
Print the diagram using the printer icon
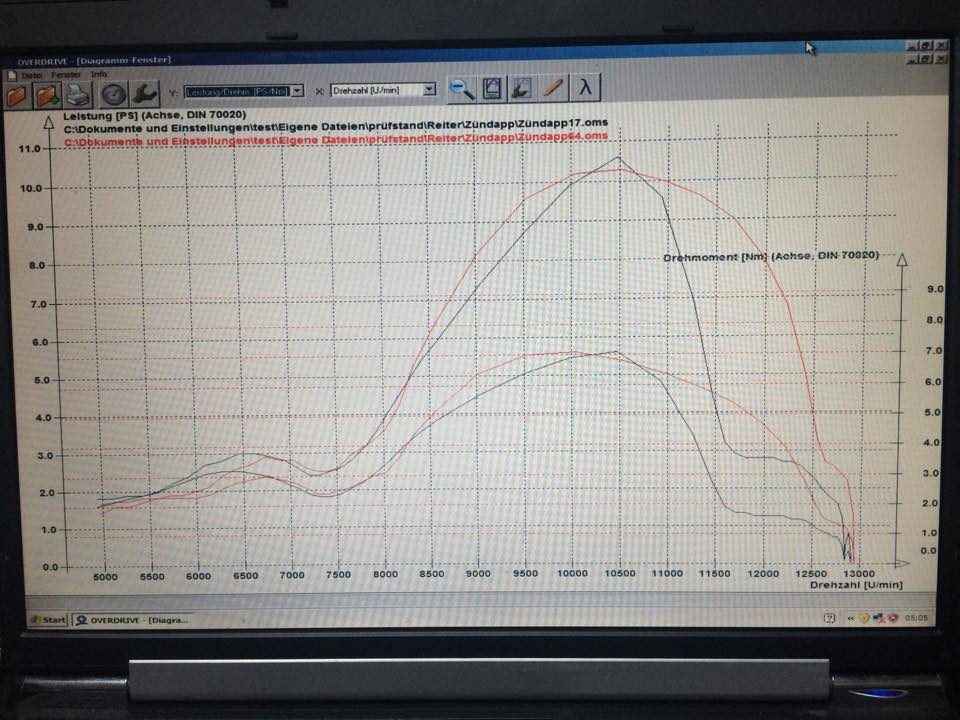79,95
